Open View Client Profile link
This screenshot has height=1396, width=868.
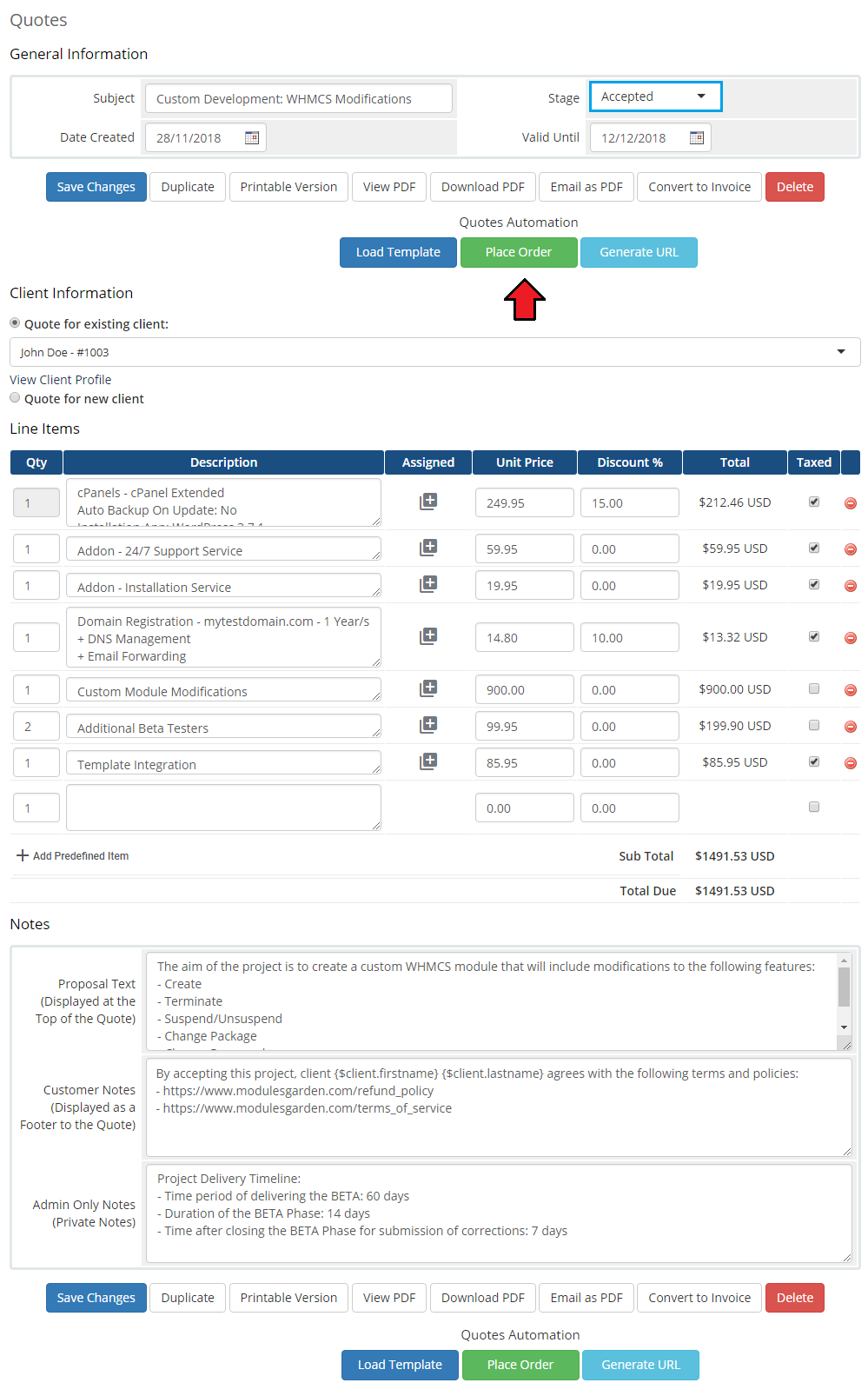61,380
